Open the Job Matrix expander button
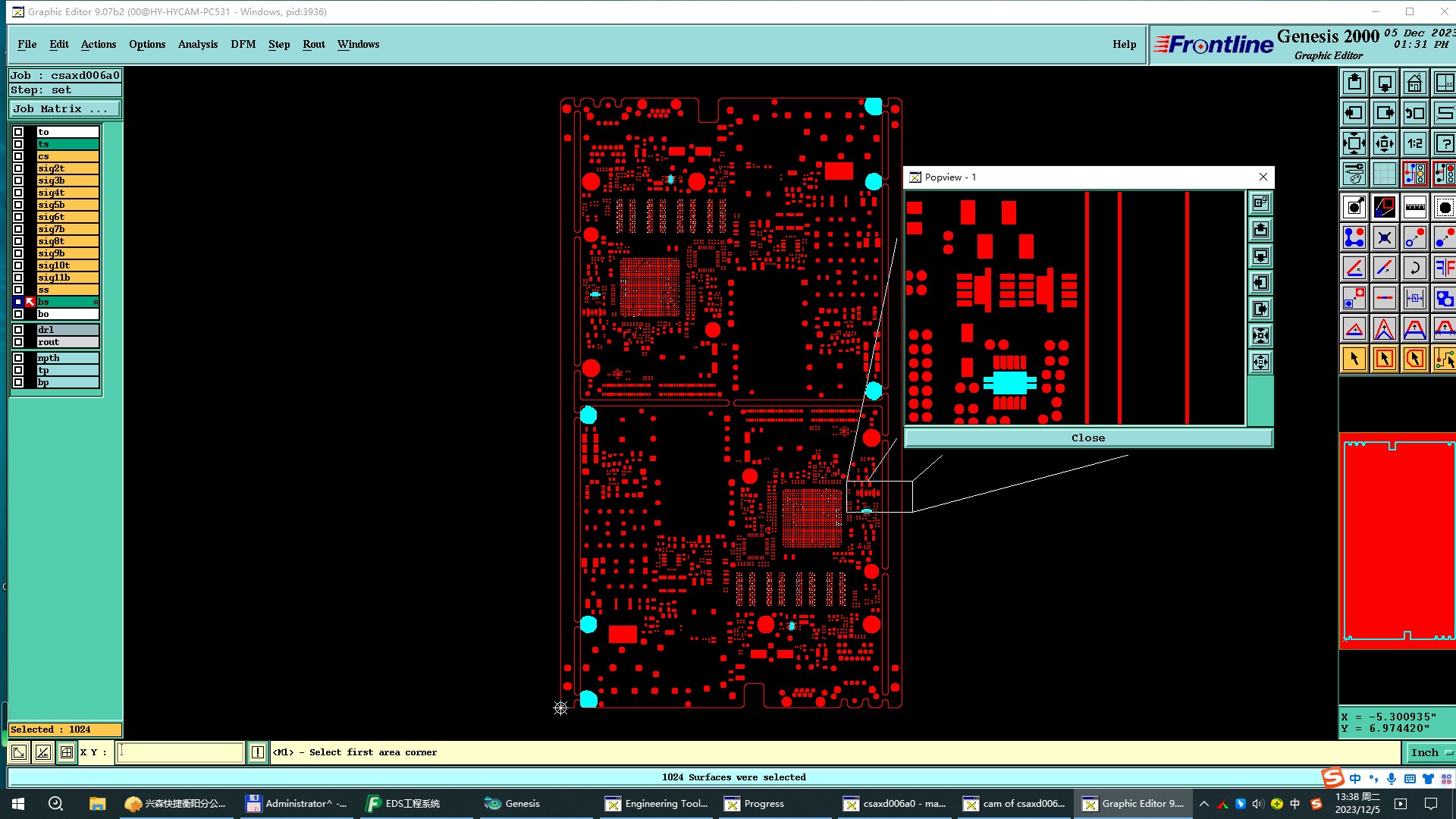Viewport: 1456px width, 819px height. point(64,109)
